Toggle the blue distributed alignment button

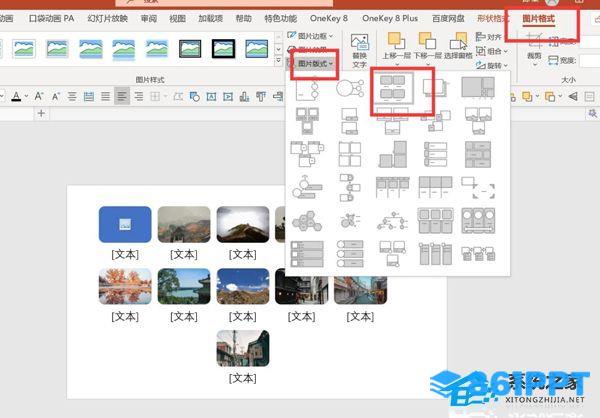point(89,96)
